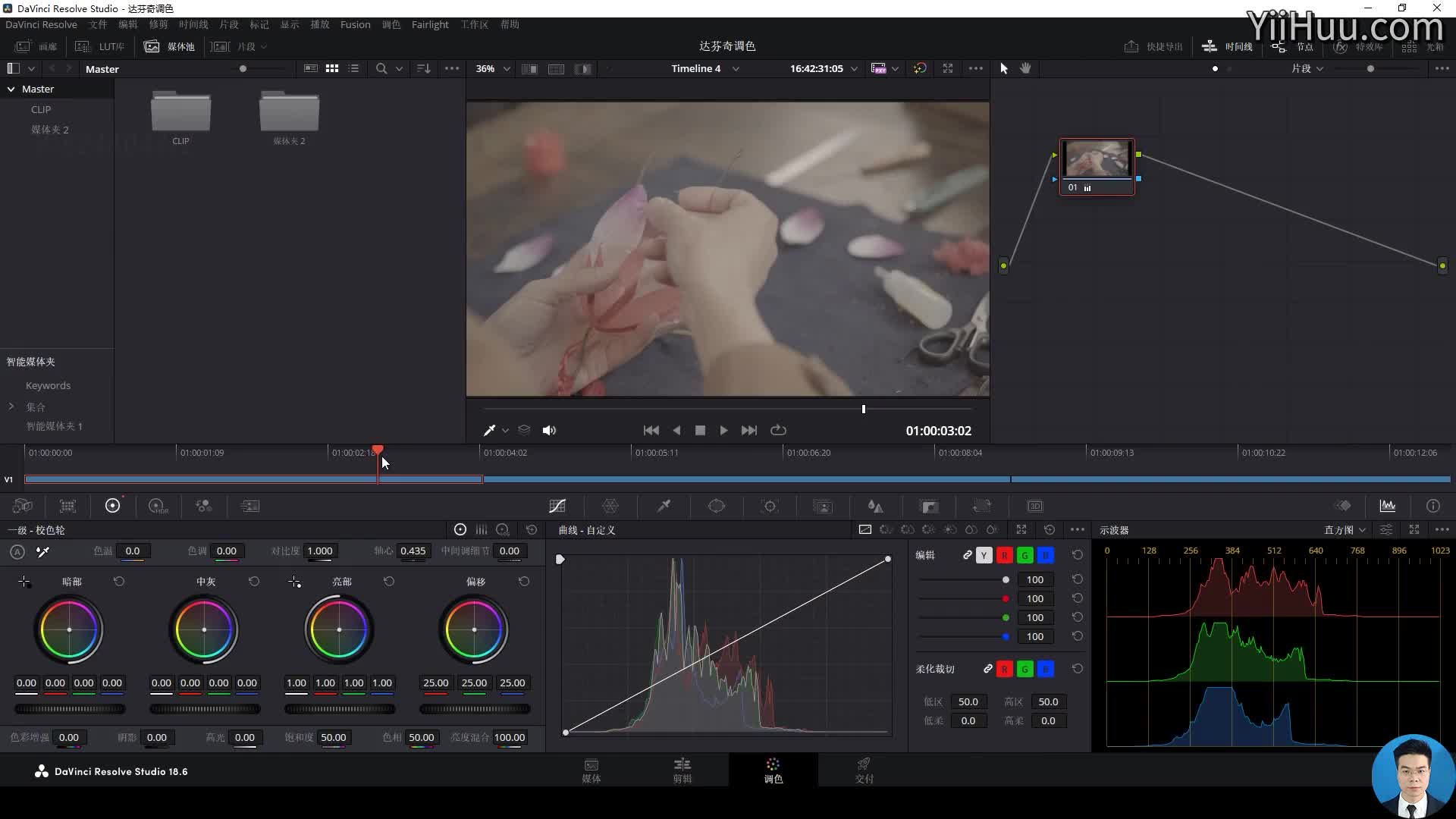This screenshot has height=819, width=1456.
Task: Switch media pool to list view
Action: (353, 68)
